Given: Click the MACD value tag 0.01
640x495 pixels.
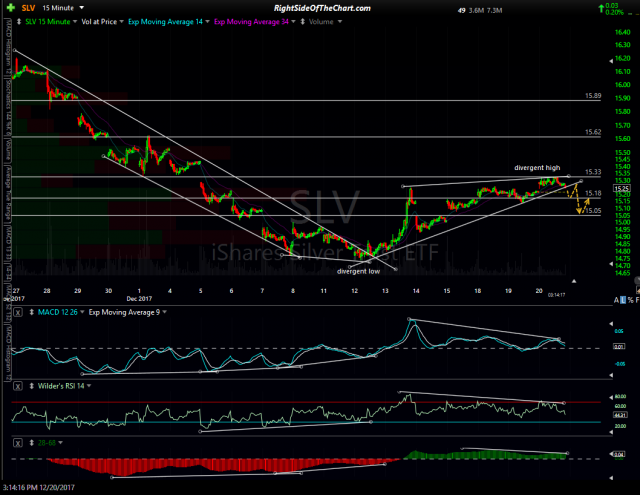Looking at the screenshot, I should 618,346.
